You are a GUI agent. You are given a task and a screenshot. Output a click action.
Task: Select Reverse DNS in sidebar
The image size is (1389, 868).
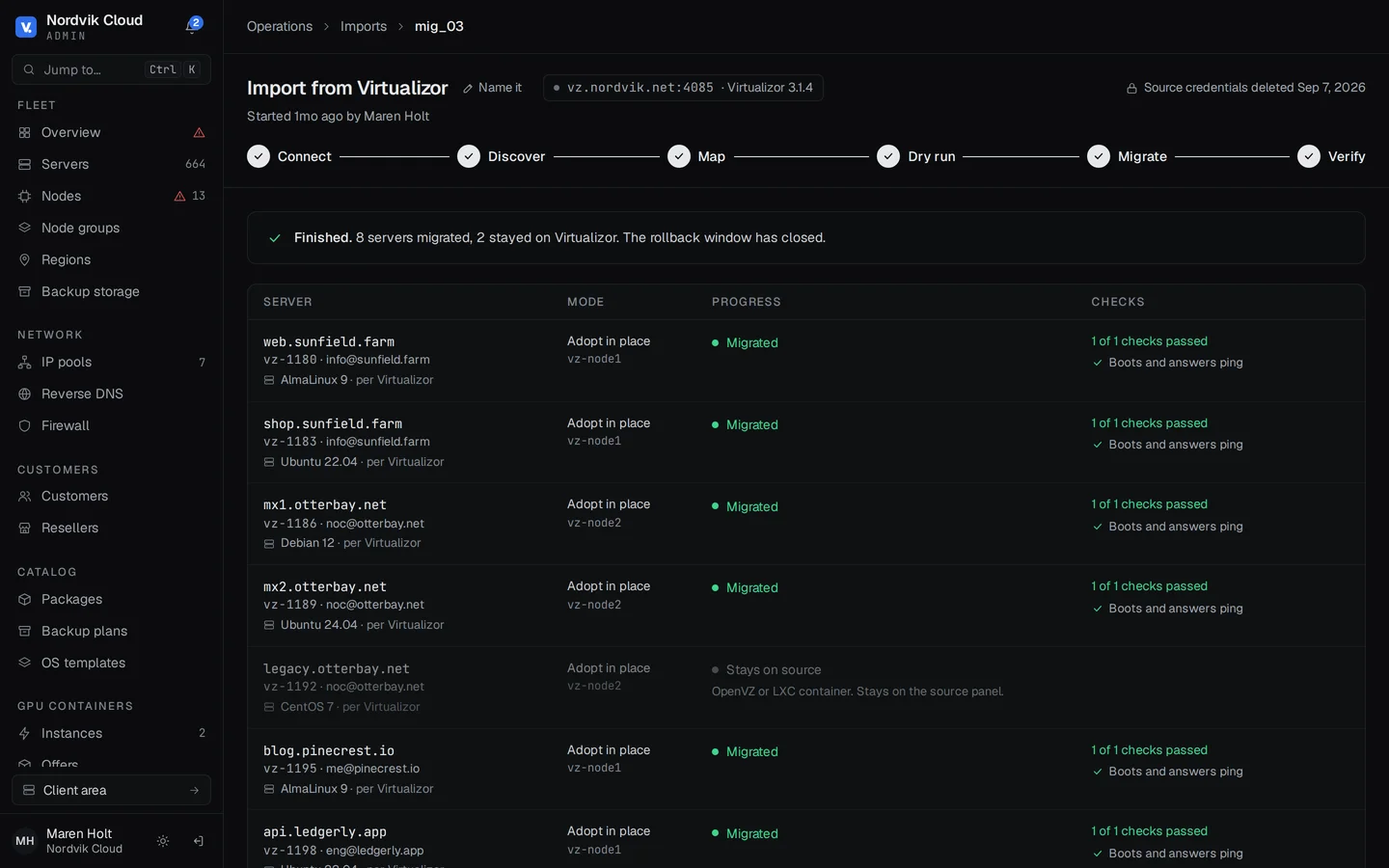pyautogui.click(x=112, y=393)
